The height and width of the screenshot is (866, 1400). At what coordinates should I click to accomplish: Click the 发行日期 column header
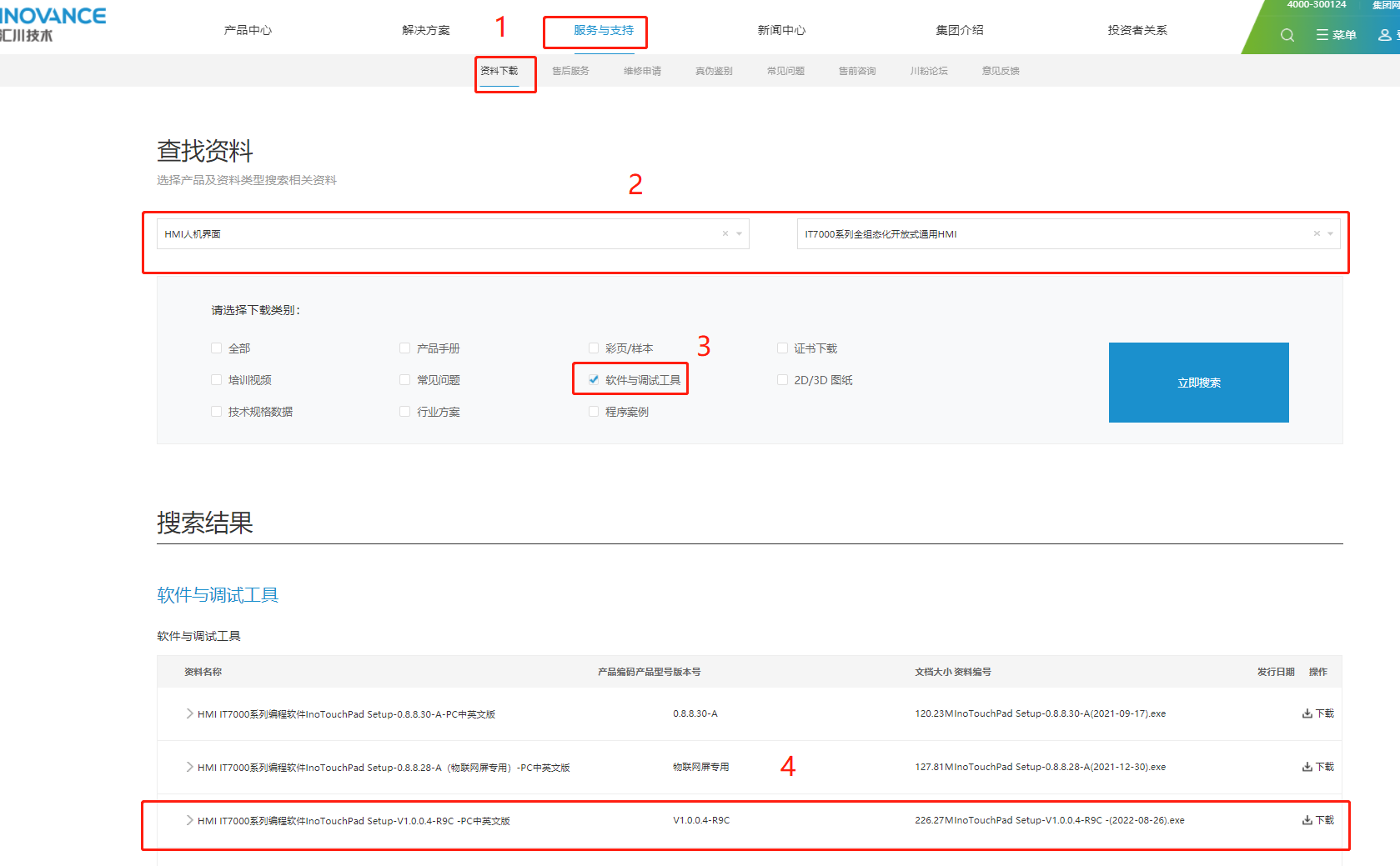[1276, 672]
